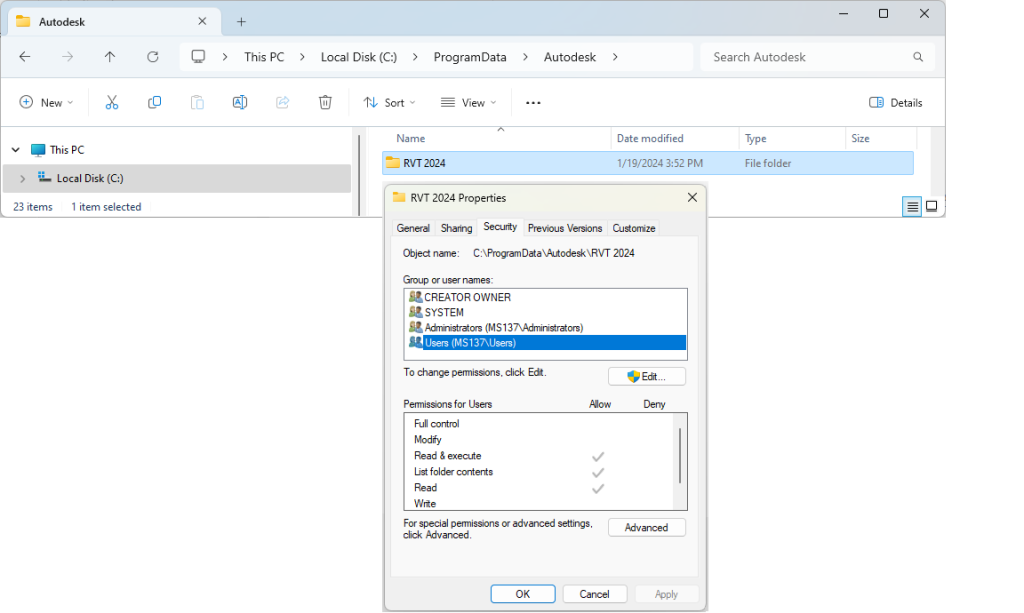
Task: Switch to details list view icon
Action: coord(912,207)
